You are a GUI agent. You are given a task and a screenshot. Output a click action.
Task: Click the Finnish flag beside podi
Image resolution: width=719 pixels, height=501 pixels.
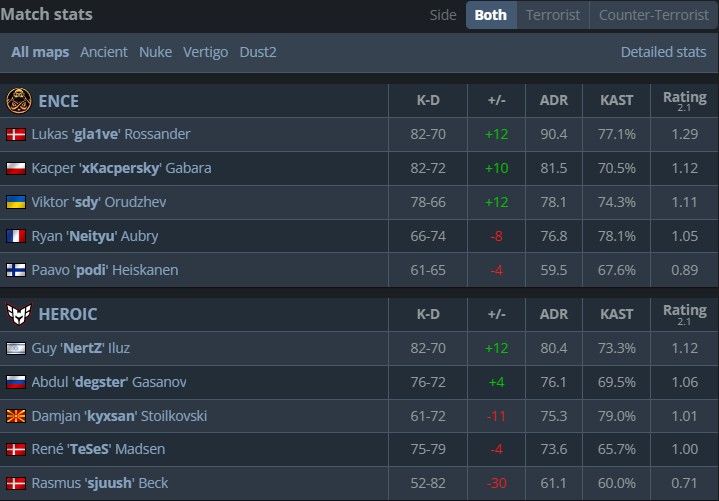tap(16, 270)
